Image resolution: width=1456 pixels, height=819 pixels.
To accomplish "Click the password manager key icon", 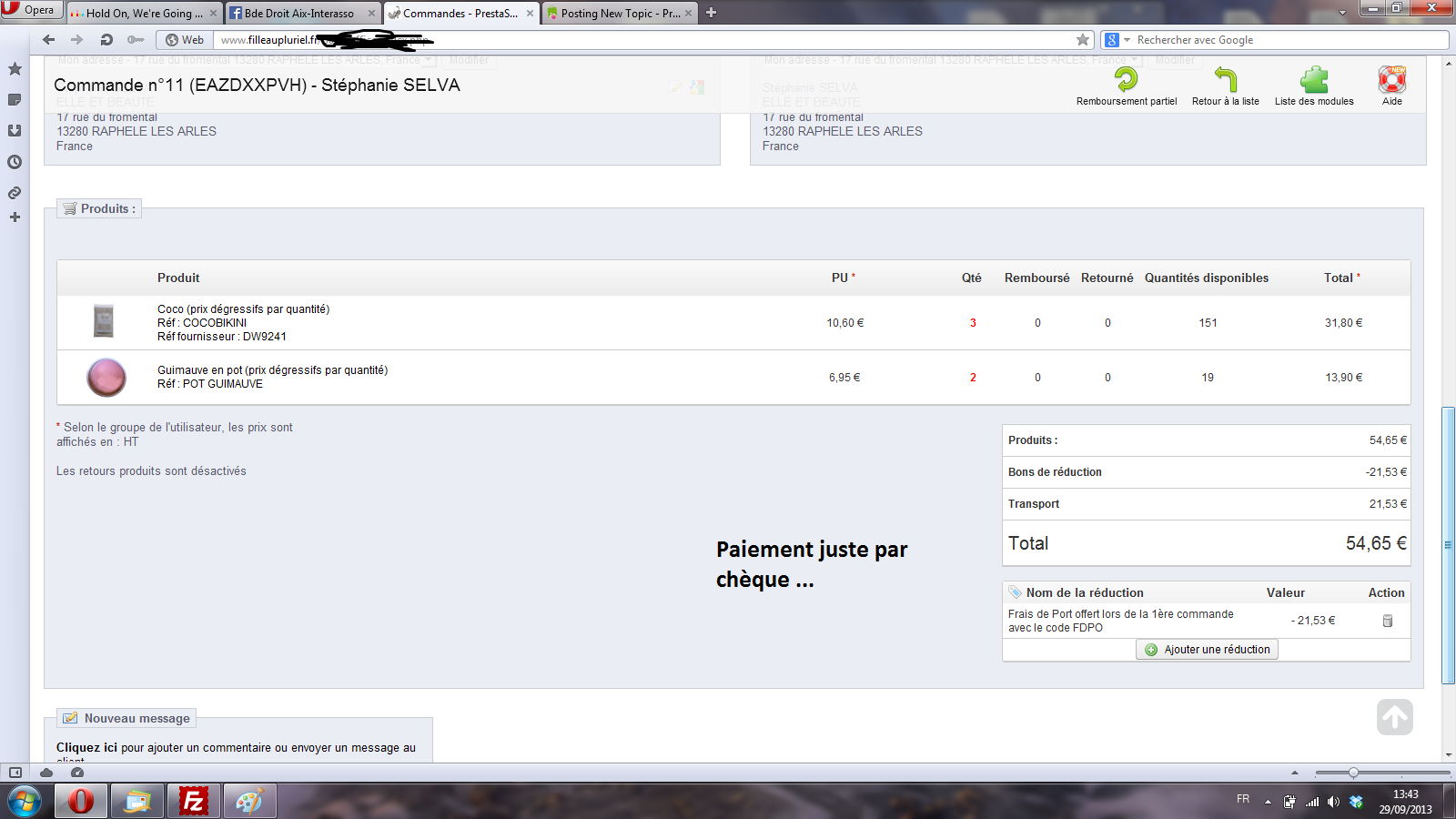I will point(136,39).
